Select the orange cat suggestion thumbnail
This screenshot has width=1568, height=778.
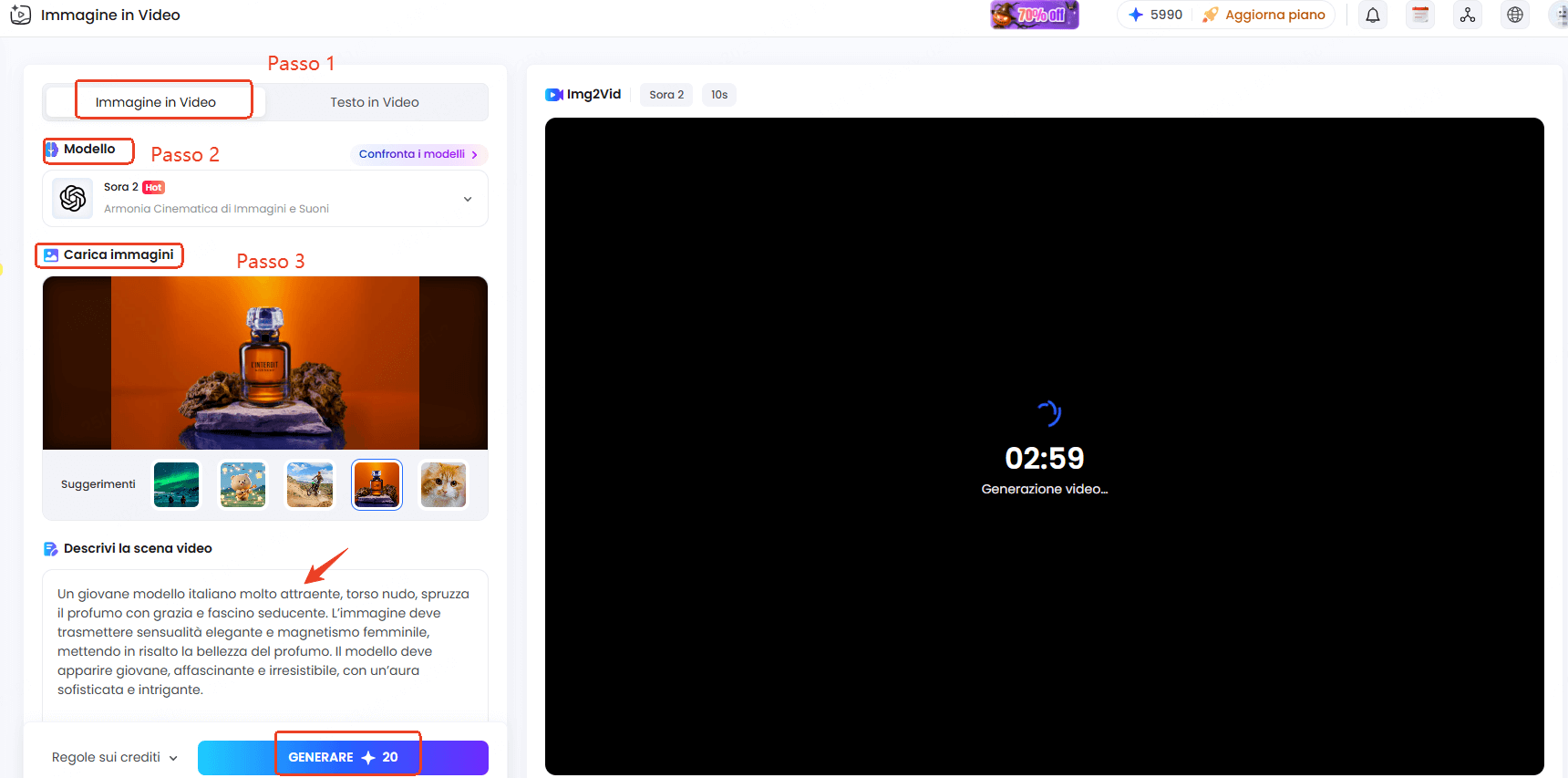click(x=443, y=484)
